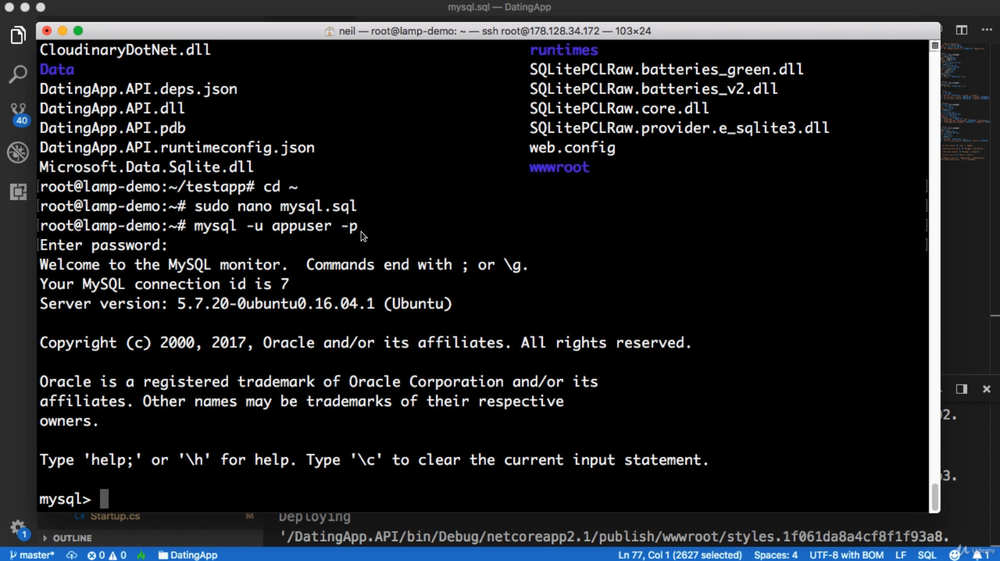Select encoding UTF-8 with BOM

[x=846, y=555]
